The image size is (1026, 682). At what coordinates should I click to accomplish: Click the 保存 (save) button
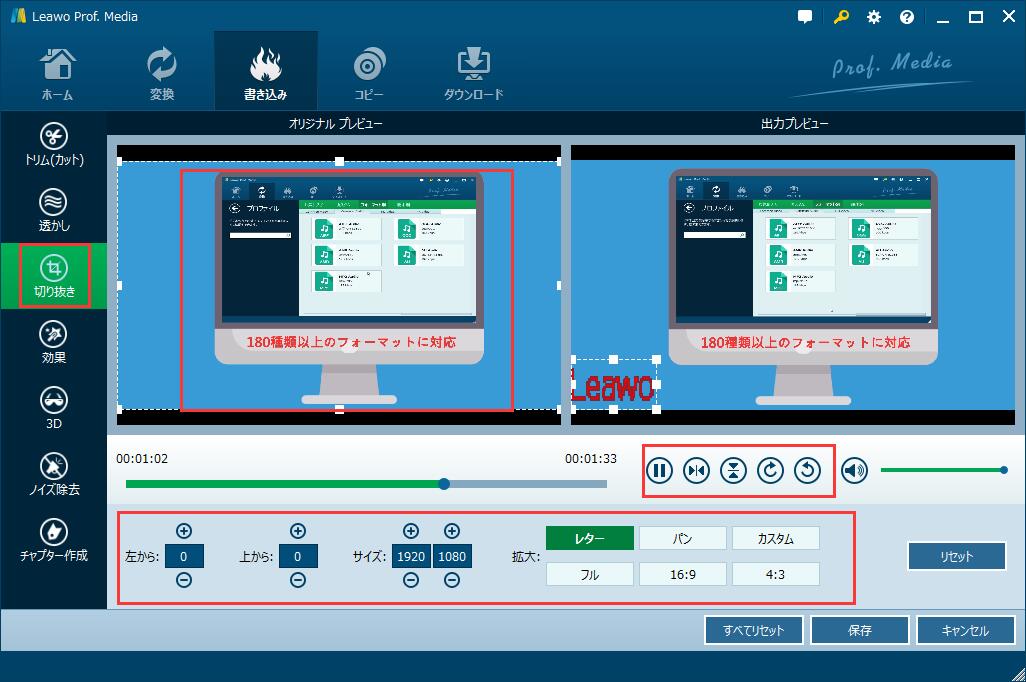click(x=859, y=630)
